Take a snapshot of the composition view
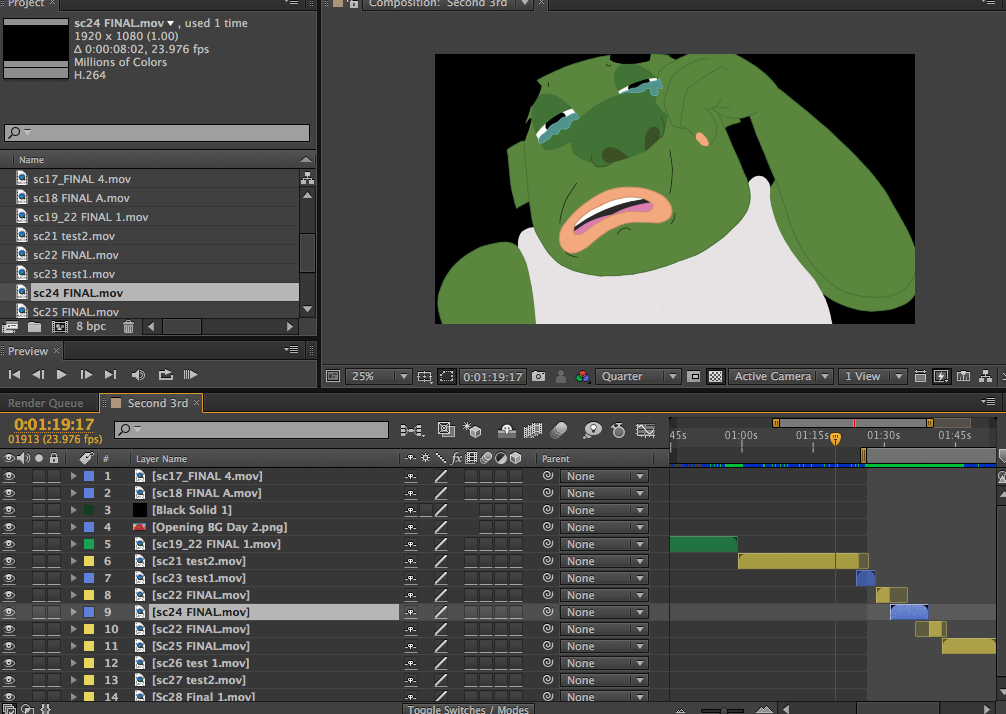 click(540, 376)
